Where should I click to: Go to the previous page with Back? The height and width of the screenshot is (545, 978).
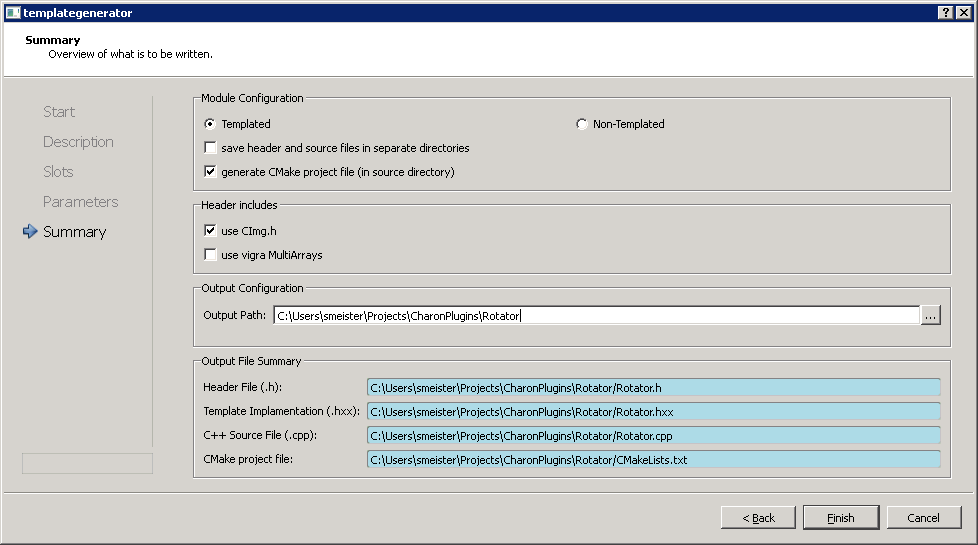tap(758, 518)
